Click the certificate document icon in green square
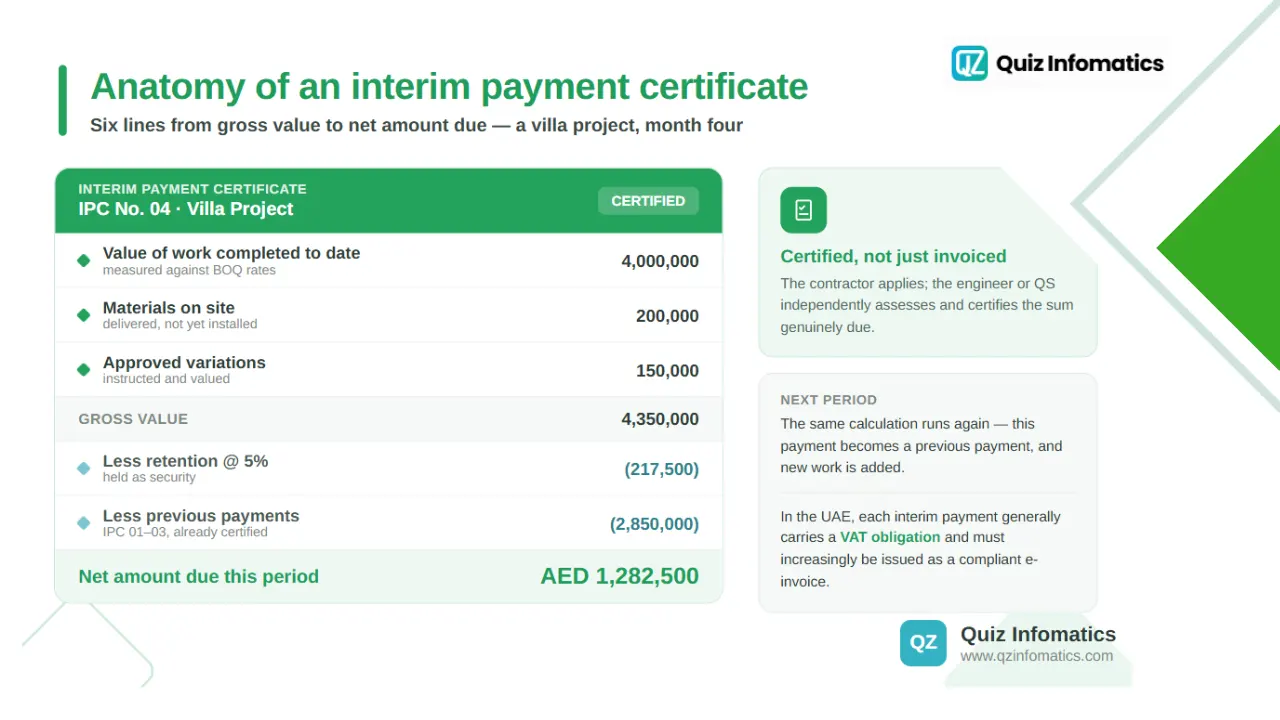This screenshot has height=720, width=1280. [x=803, y=210]
